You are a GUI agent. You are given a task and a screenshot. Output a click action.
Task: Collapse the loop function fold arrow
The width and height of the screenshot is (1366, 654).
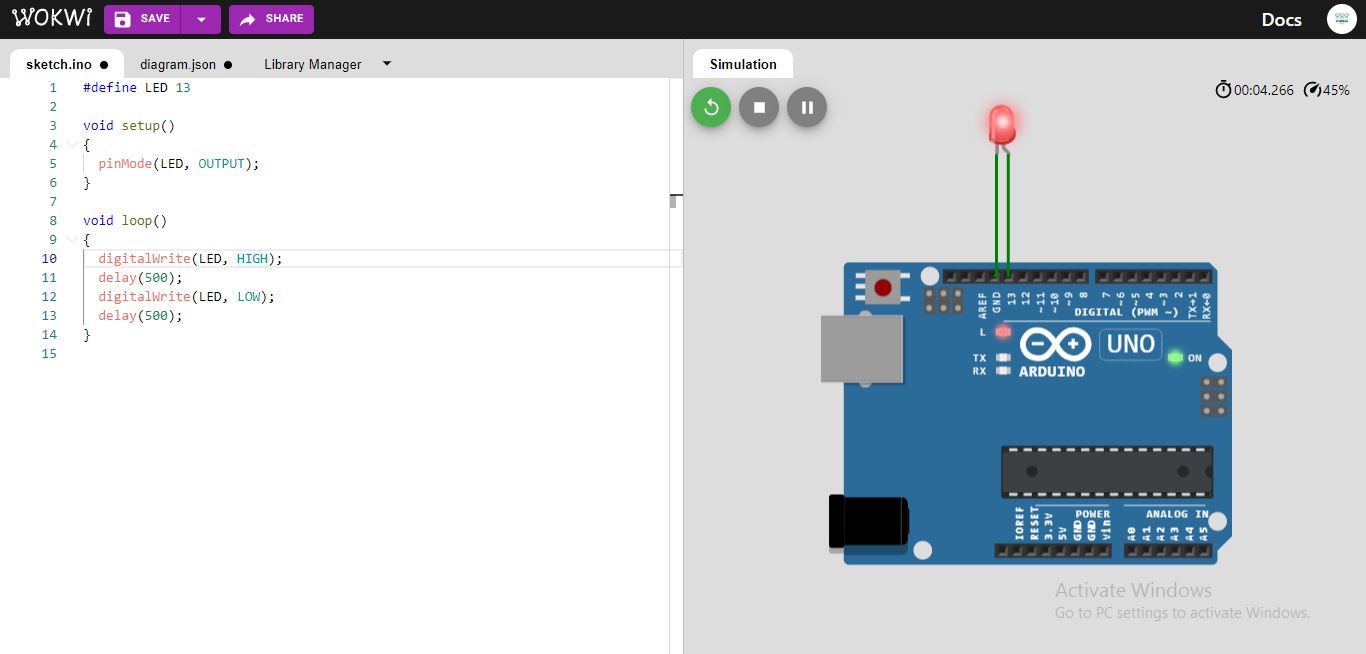(x=72, y=240)
